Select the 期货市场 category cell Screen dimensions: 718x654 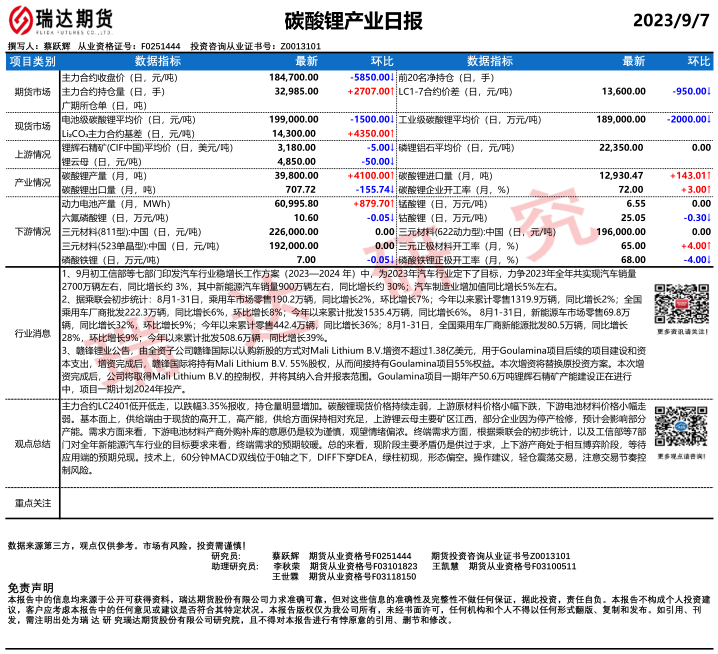click(x=32, y=91)
